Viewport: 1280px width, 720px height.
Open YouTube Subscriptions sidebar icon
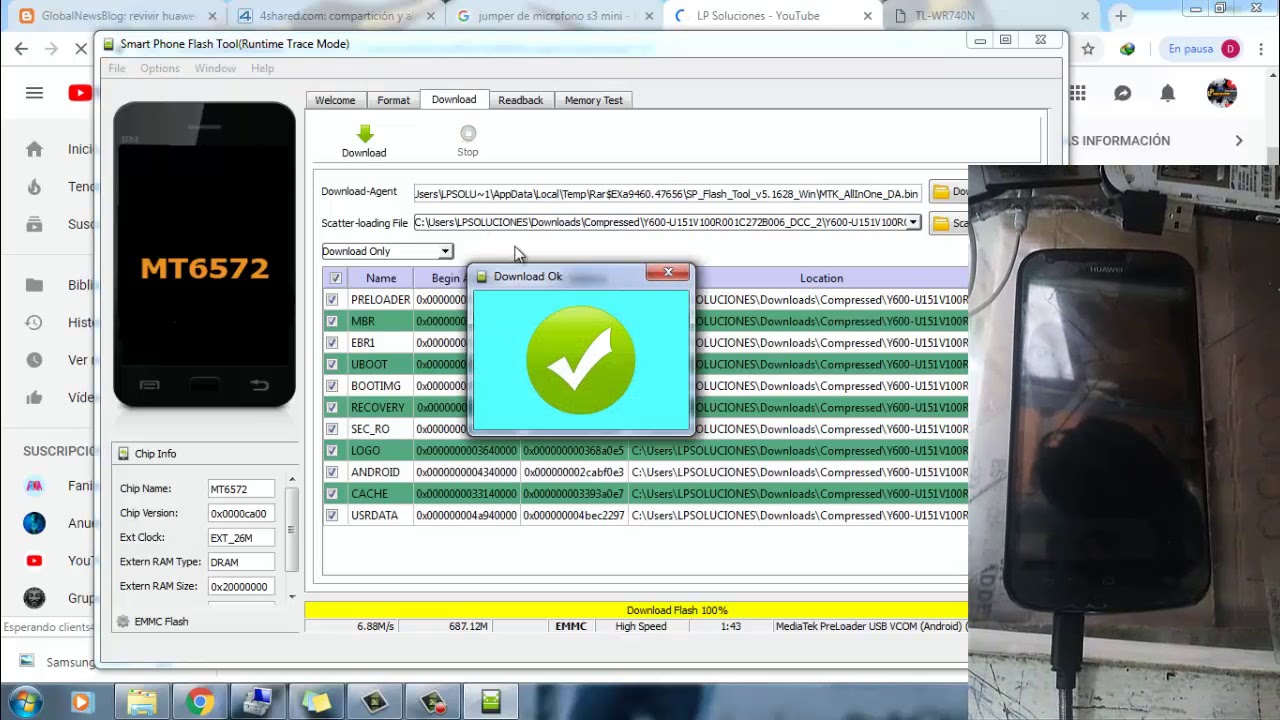point(34,224)
